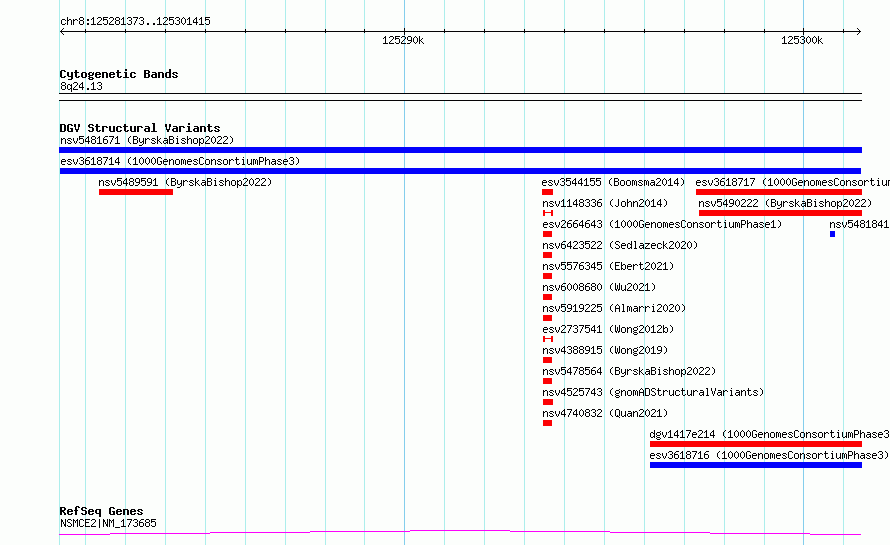Open esv2664643 (1000GenomesConsortiumPhase1) variant
The height and width of the screenshot is (545, 890).
pyautogui.click(x=662, y=224)
